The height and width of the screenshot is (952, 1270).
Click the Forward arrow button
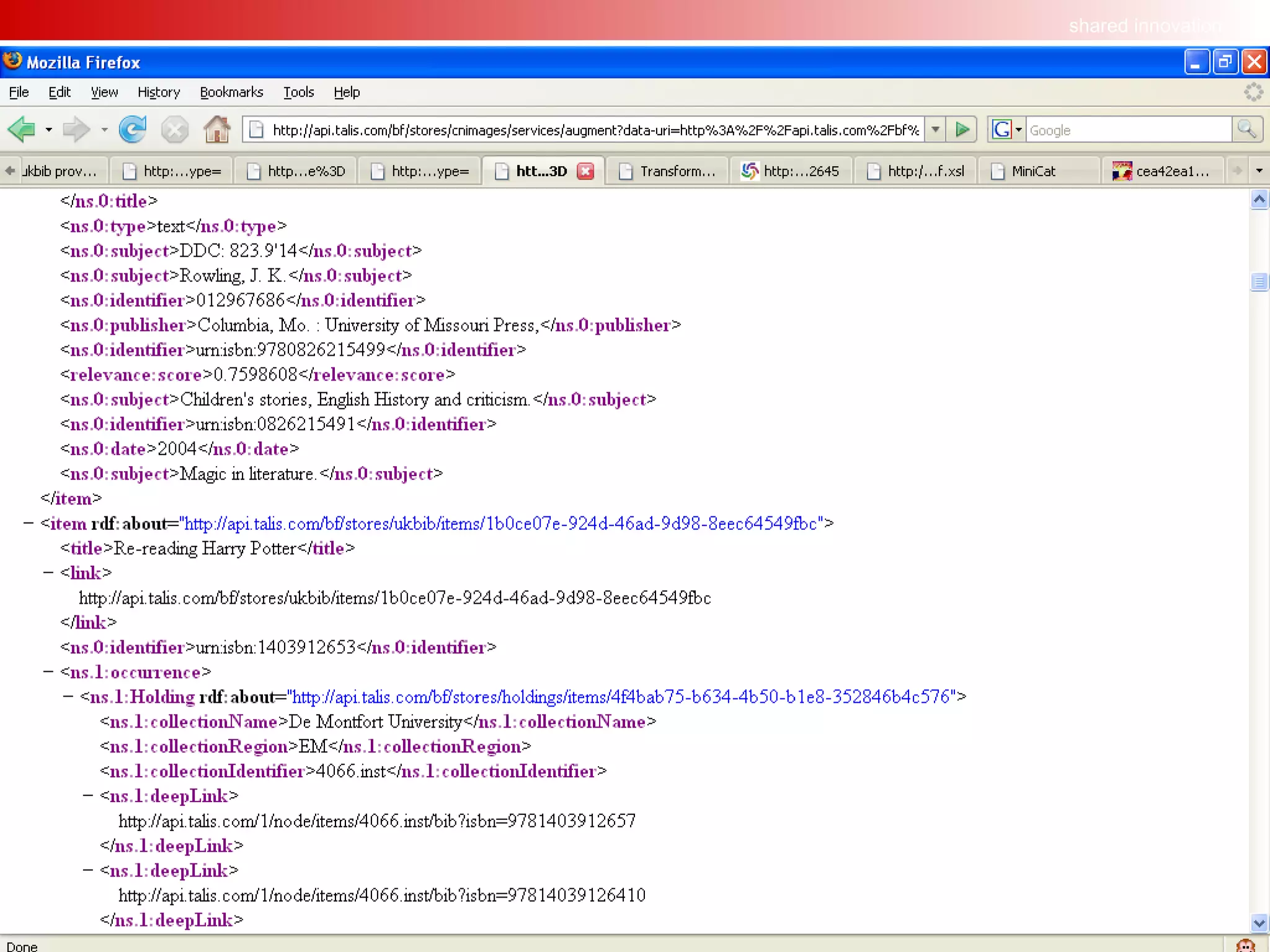tap(76, 130)
